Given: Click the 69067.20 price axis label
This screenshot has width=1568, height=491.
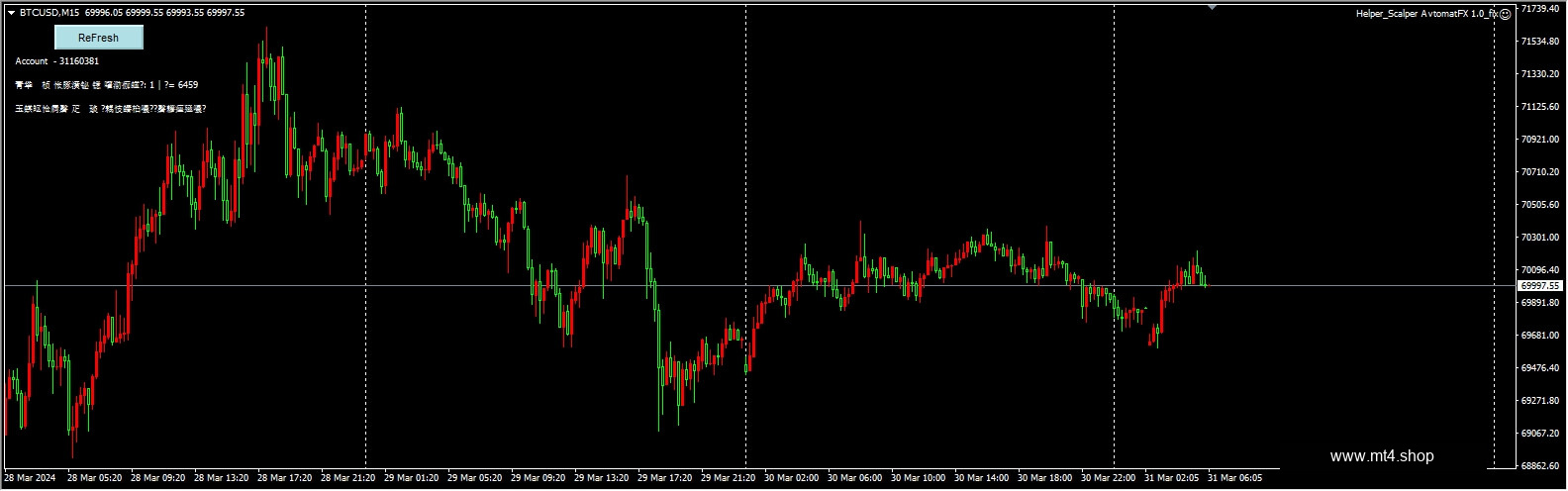Looking at the screenshot, I should tap(1540, 434).
